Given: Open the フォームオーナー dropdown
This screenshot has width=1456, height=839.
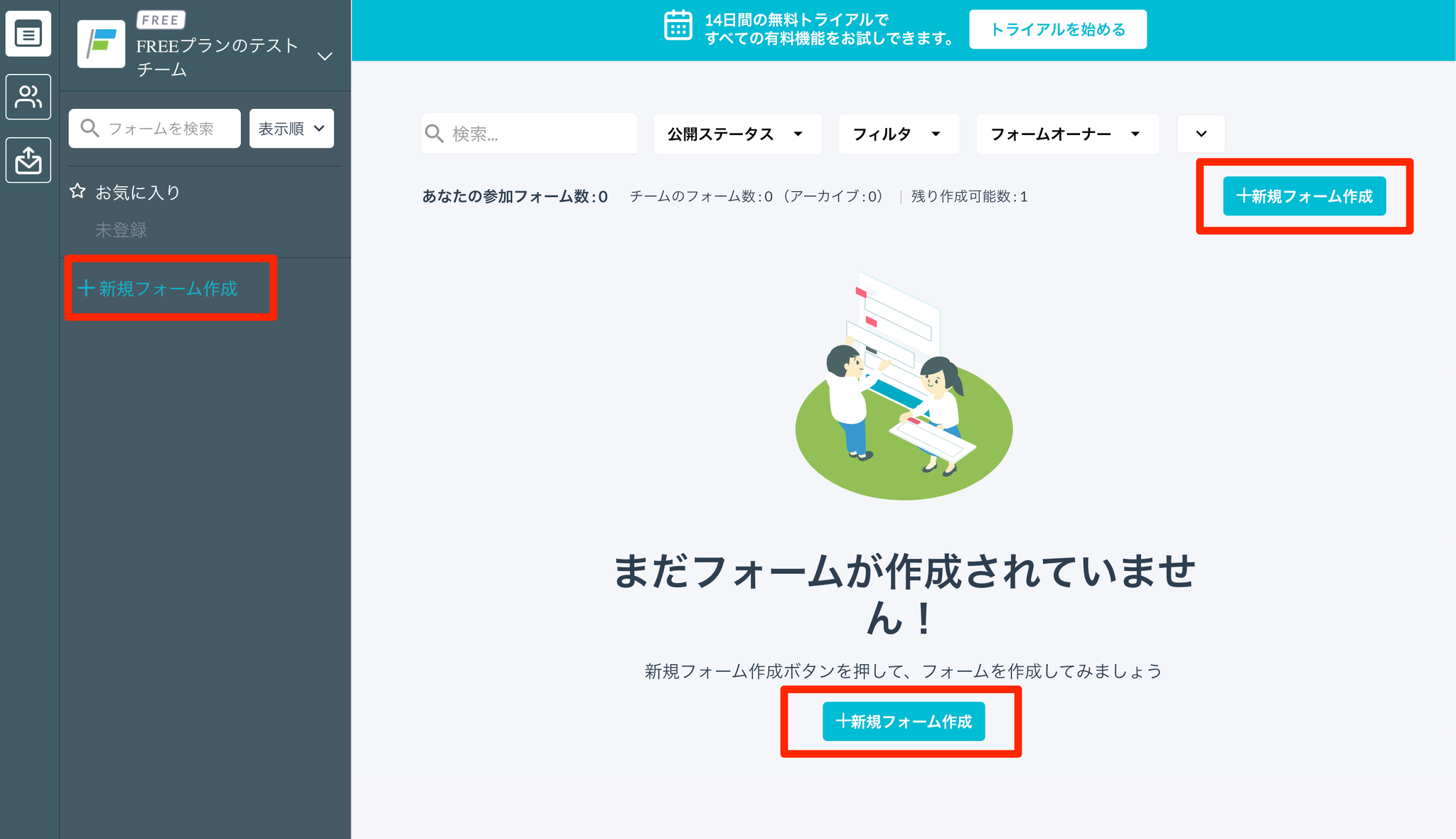Looking at the screenshot, I should (x=1066, y=134).
